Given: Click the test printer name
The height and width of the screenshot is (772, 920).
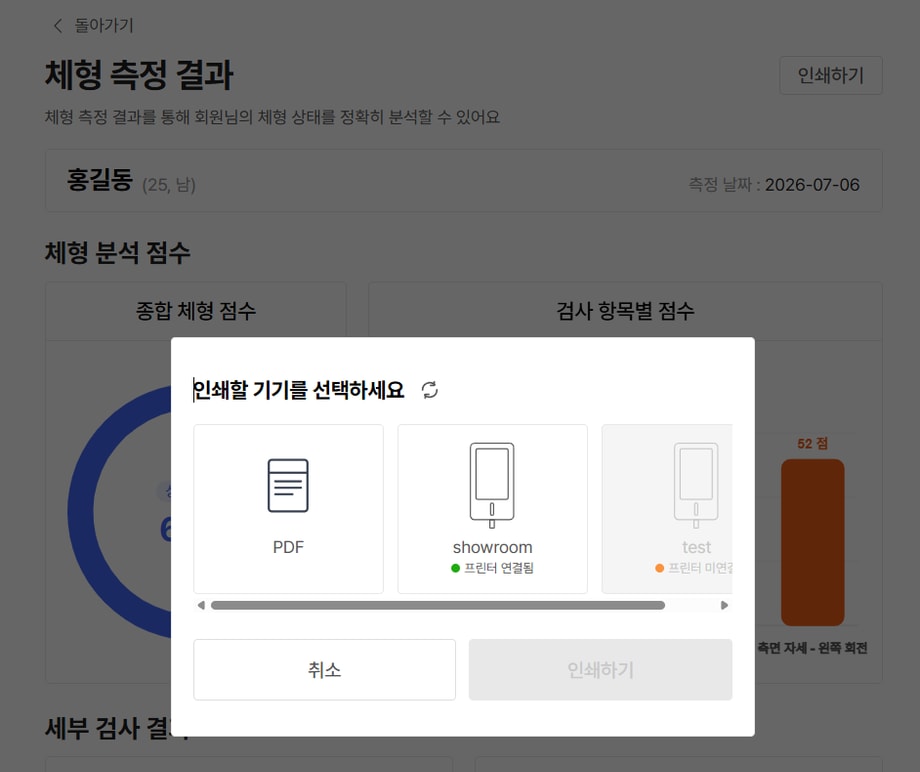Looking at the screenshot, I should [x=696, y=547].
